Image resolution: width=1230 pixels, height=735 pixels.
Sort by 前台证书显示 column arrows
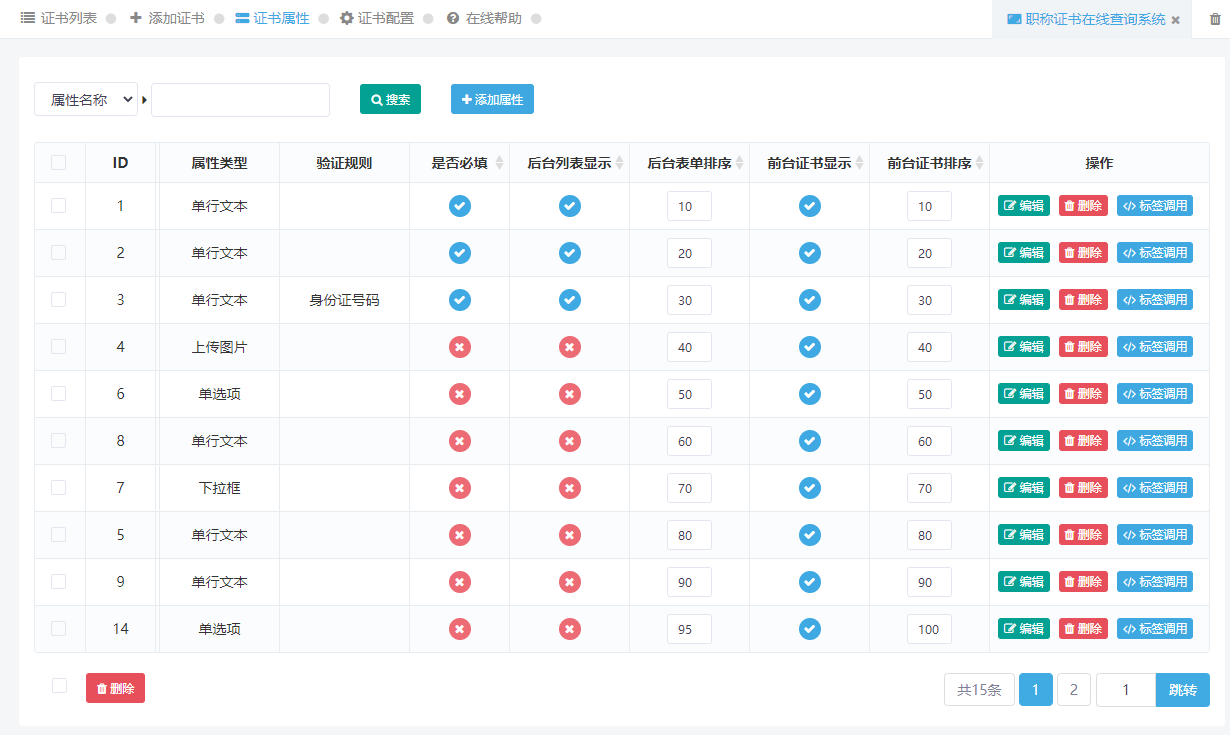click(x=860, y=163)
